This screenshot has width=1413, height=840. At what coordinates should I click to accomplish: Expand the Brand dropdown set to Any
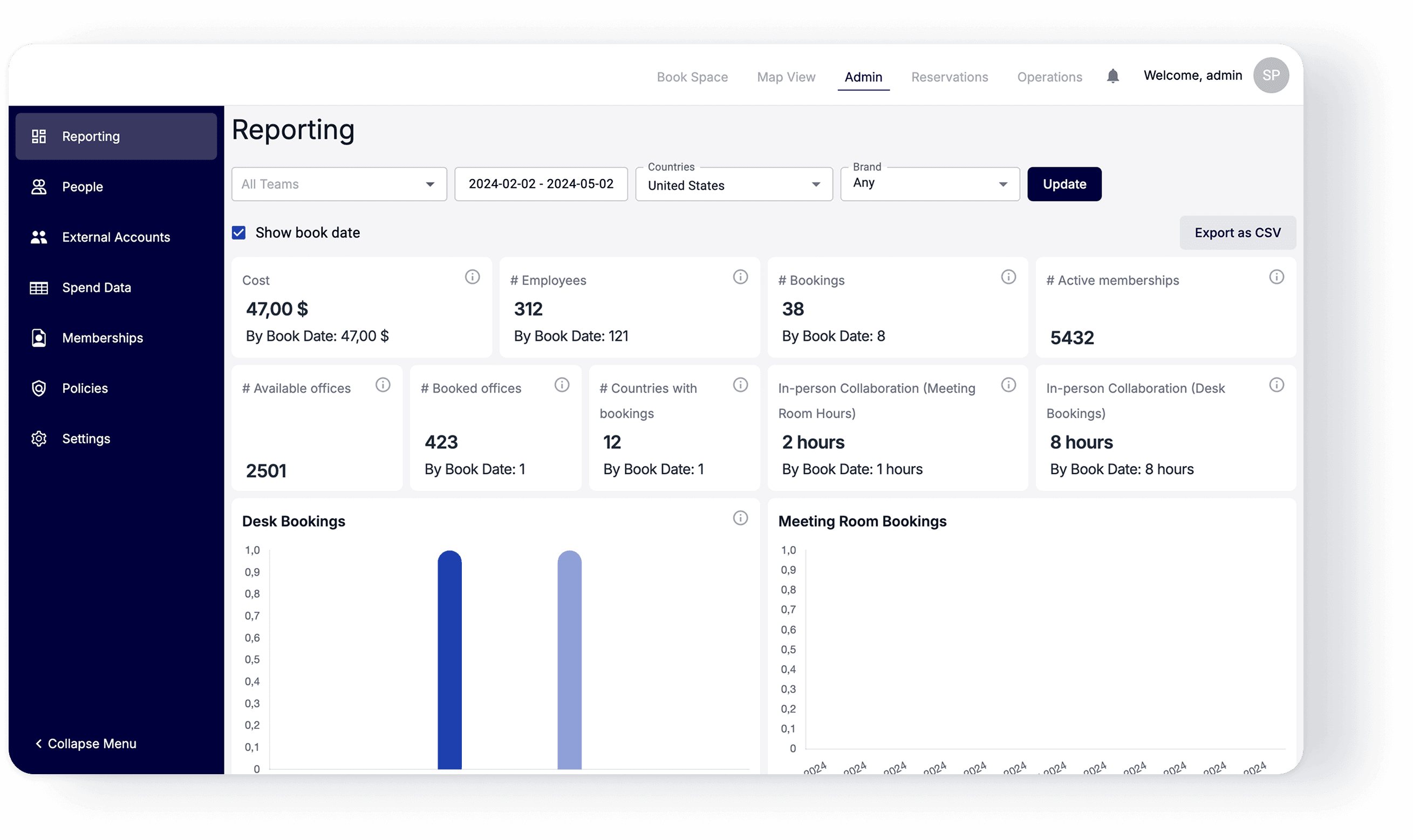pos(929,184)
